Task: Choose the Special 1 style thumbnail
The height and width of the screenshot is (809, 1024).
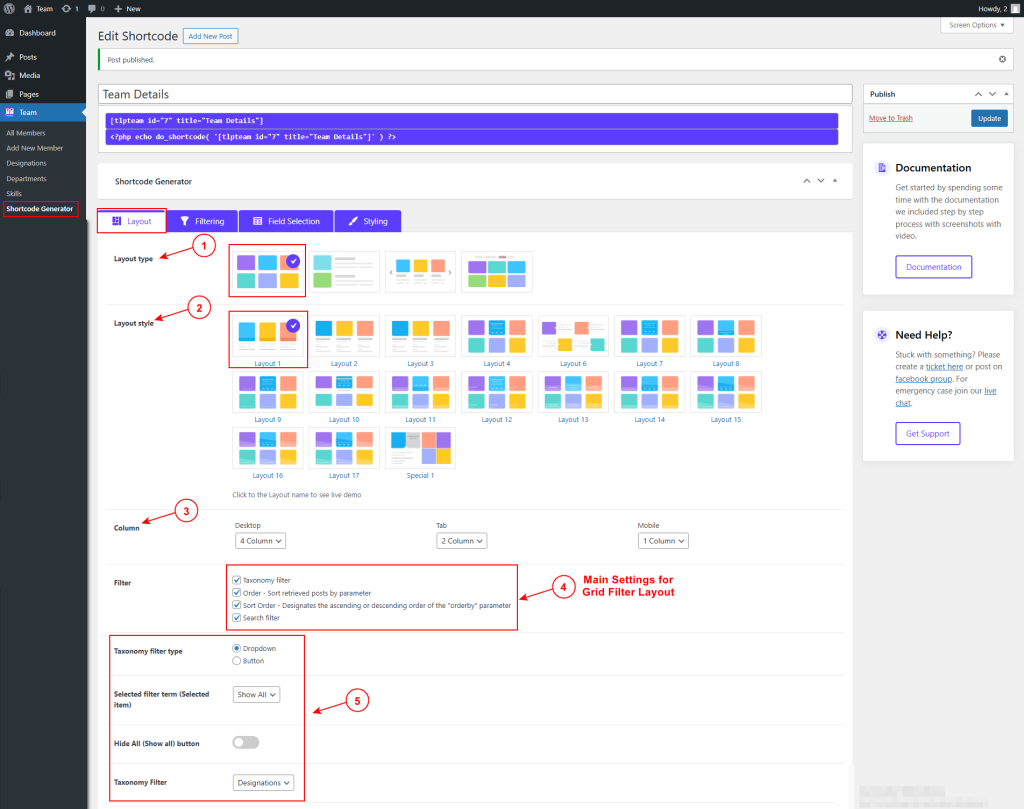Action: point(421,448)
